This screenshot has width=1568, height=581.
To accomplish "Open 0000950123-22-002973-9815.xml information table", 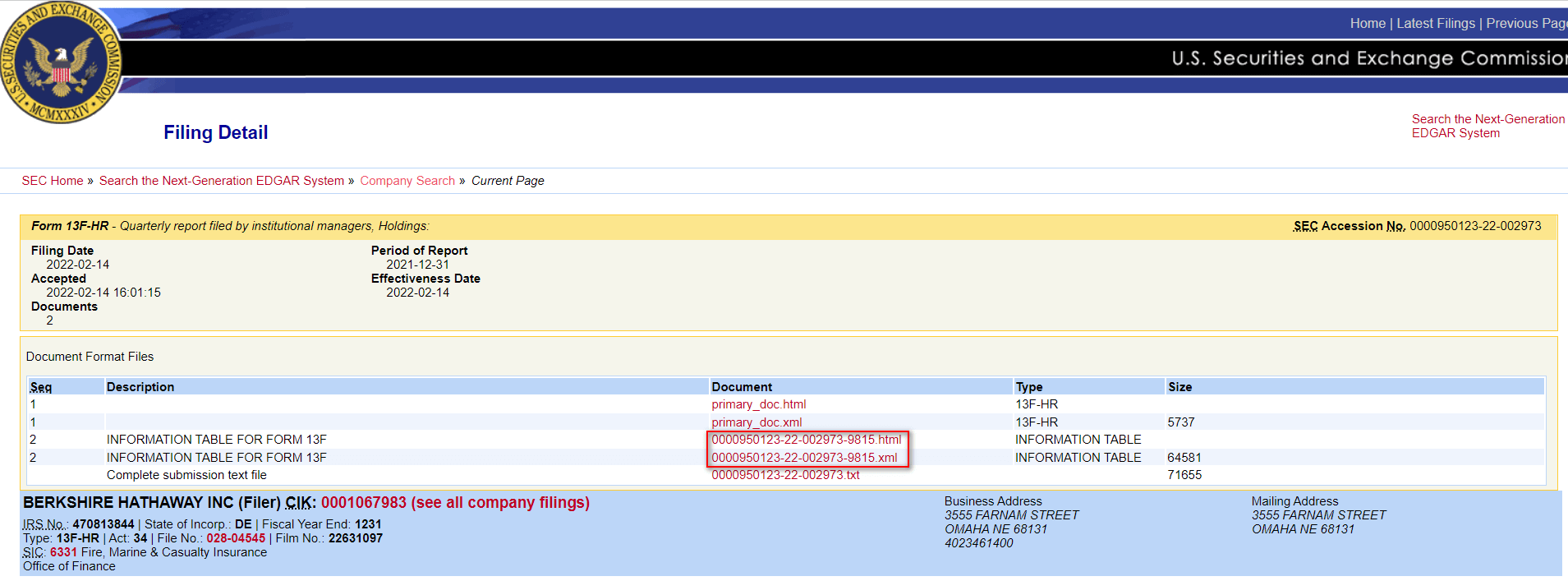I will pyautogui.click(x=804, y=458).
